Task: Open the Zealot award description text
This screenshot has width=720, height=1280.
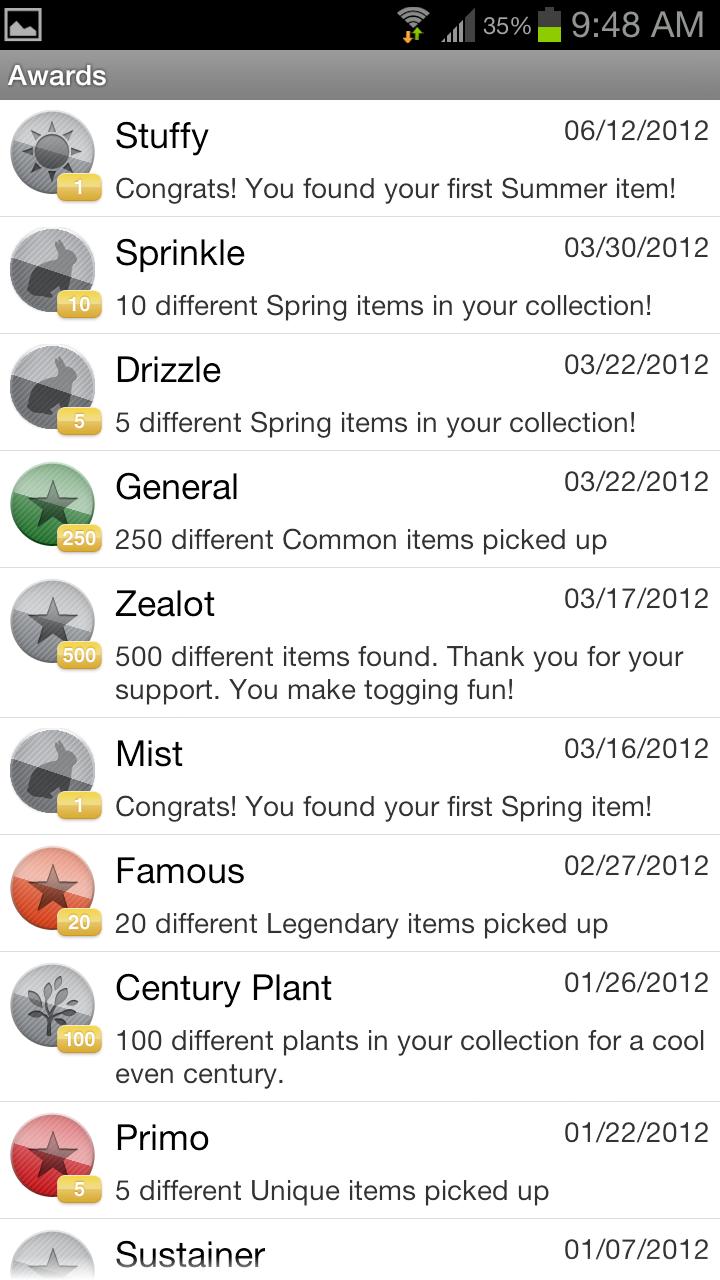Action: pyautogui.click(x=399, y=673)
